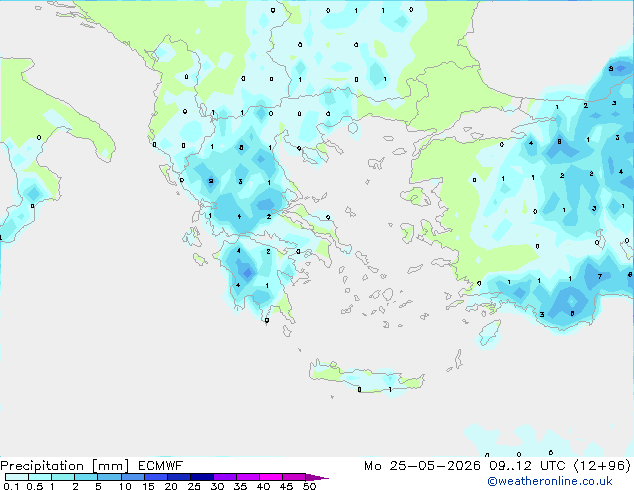Click the "(12+96)" forecast offset text
This screenshot has height=490, width=634.
point(602,466)
